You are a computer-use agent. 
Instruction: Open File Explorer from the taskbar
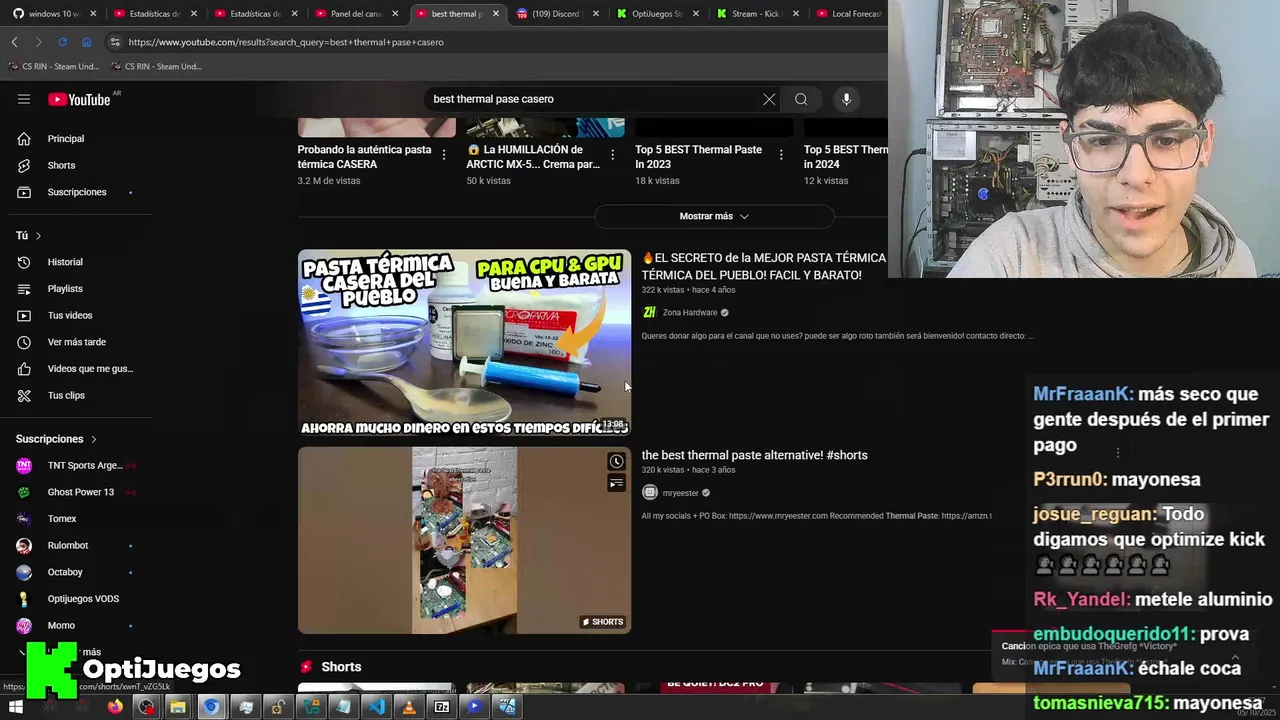coord(177,707)
